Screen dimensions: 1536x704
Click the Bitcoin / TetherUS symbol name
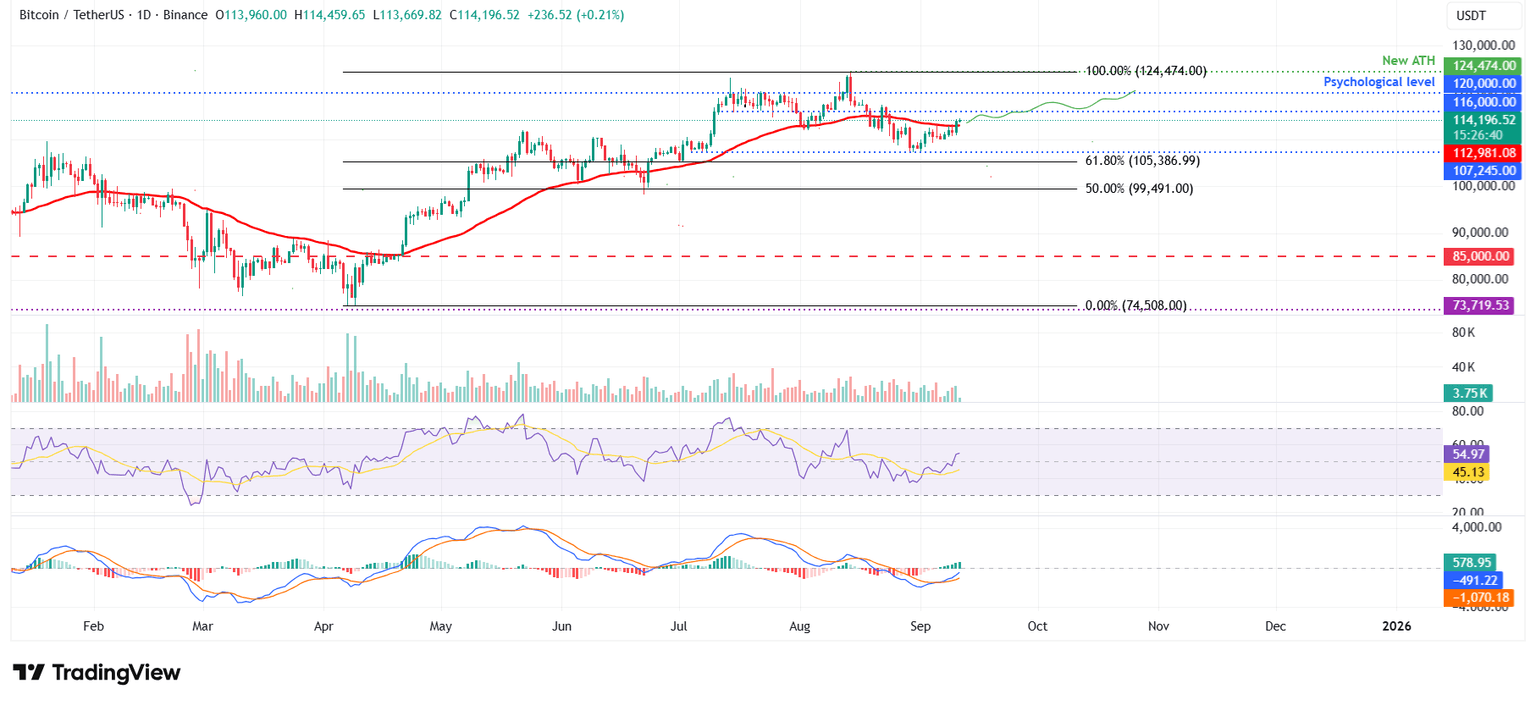tap(70, 15)
